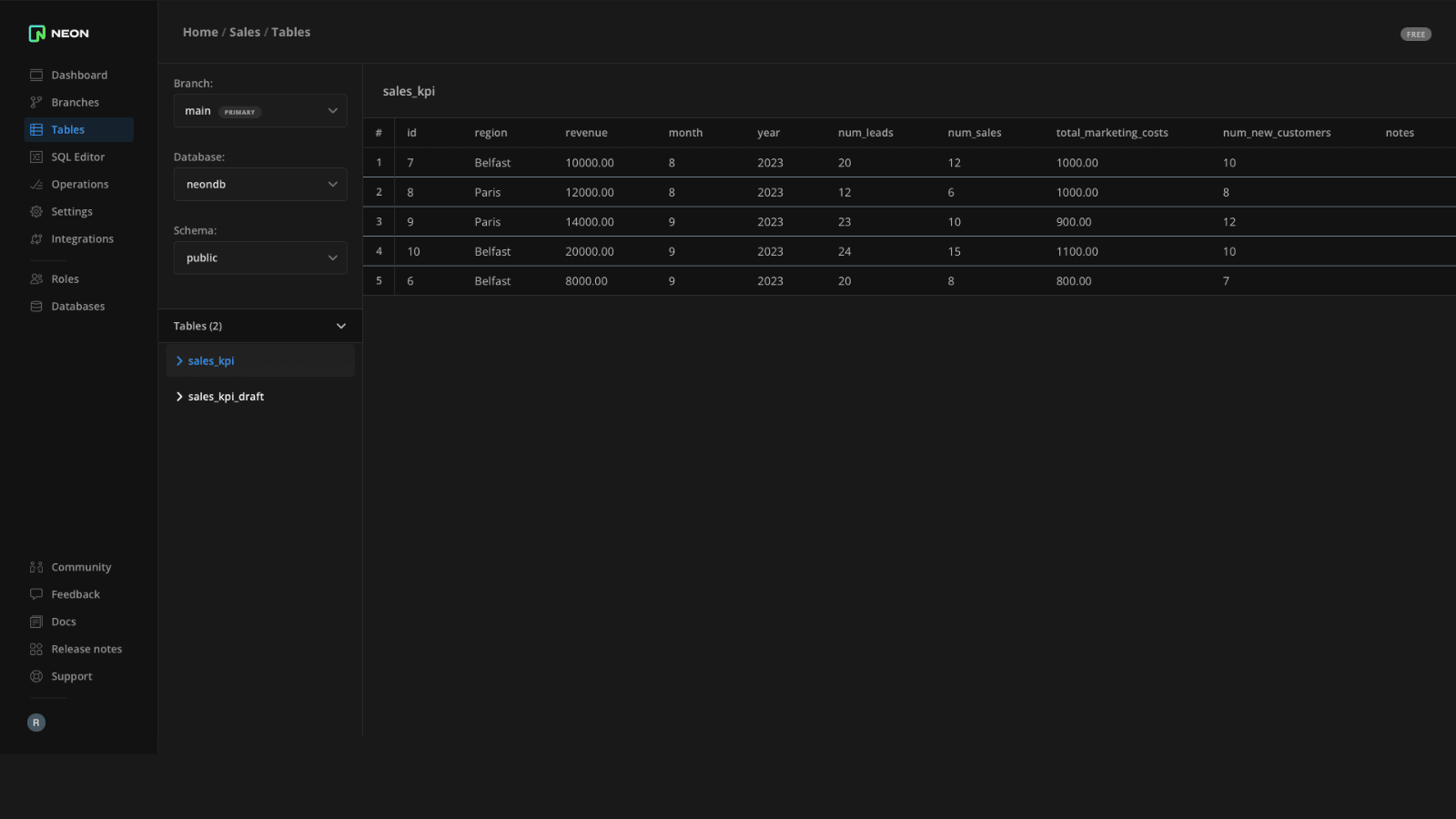The width and height of the screenshot is (1456, 819).
Task: Click the Dashboard sidebar icon
Action: (36, 76)
